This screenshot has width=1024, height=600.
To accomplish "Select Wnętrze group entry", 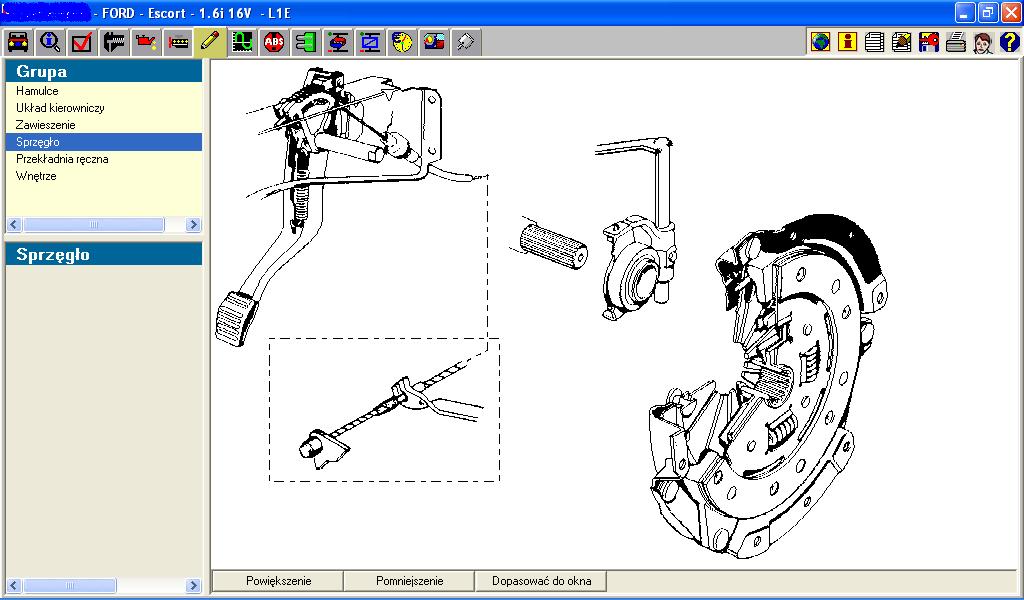I will [x=36, y=176].
